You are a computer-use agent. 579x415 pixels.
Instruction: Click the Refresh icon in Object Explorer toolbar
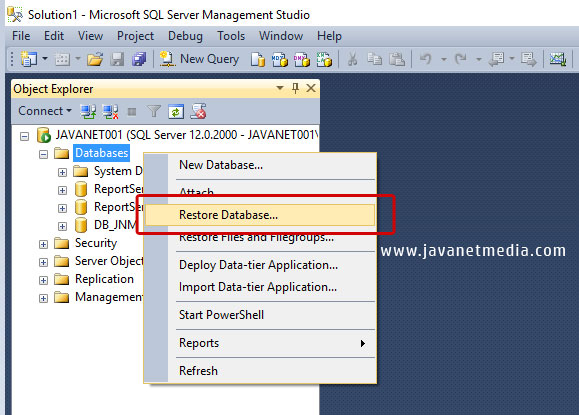[x=176, y=111]
